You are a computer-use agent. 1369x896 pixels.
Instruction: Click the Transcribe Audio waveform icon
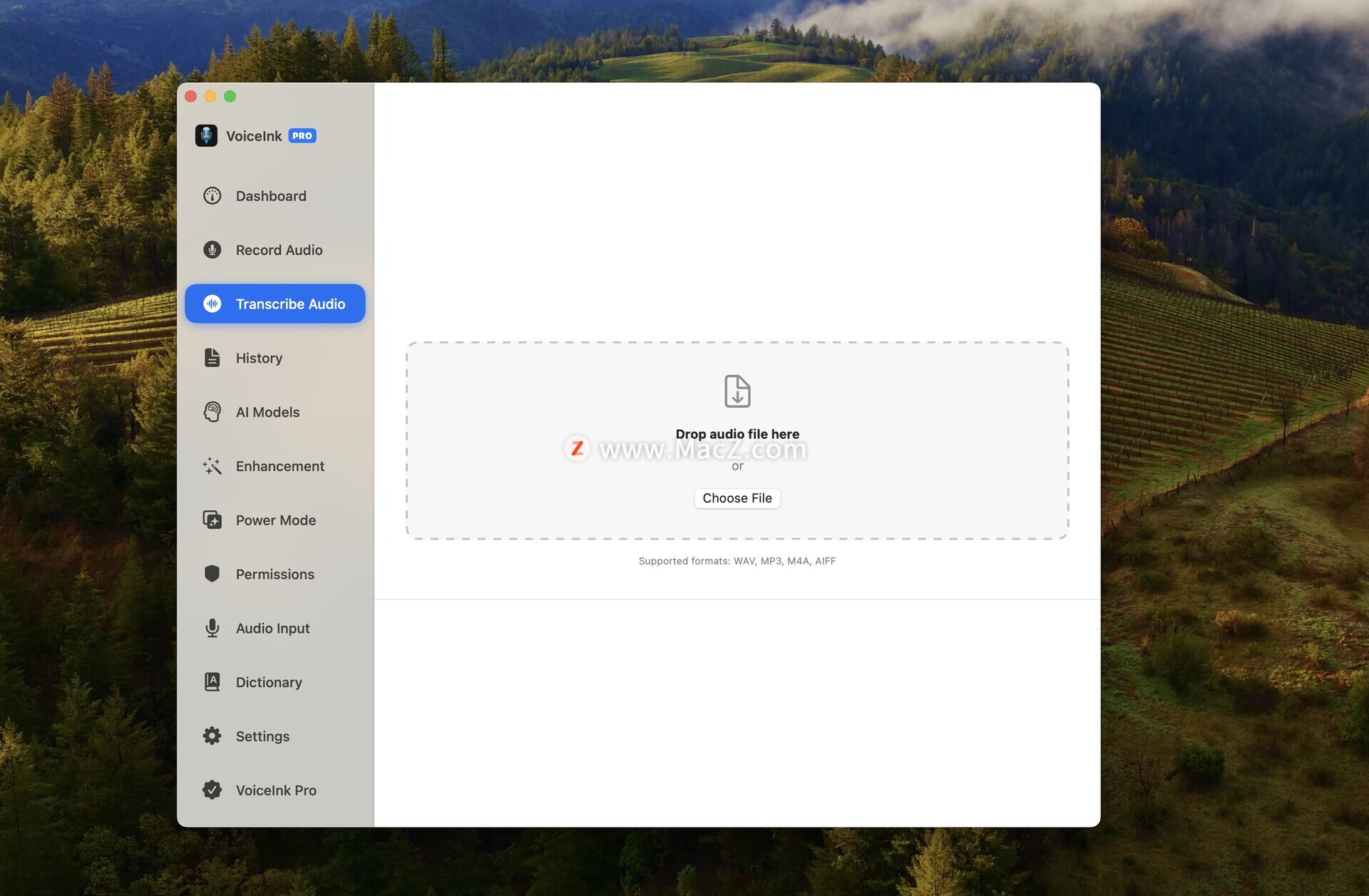(212, 304)
